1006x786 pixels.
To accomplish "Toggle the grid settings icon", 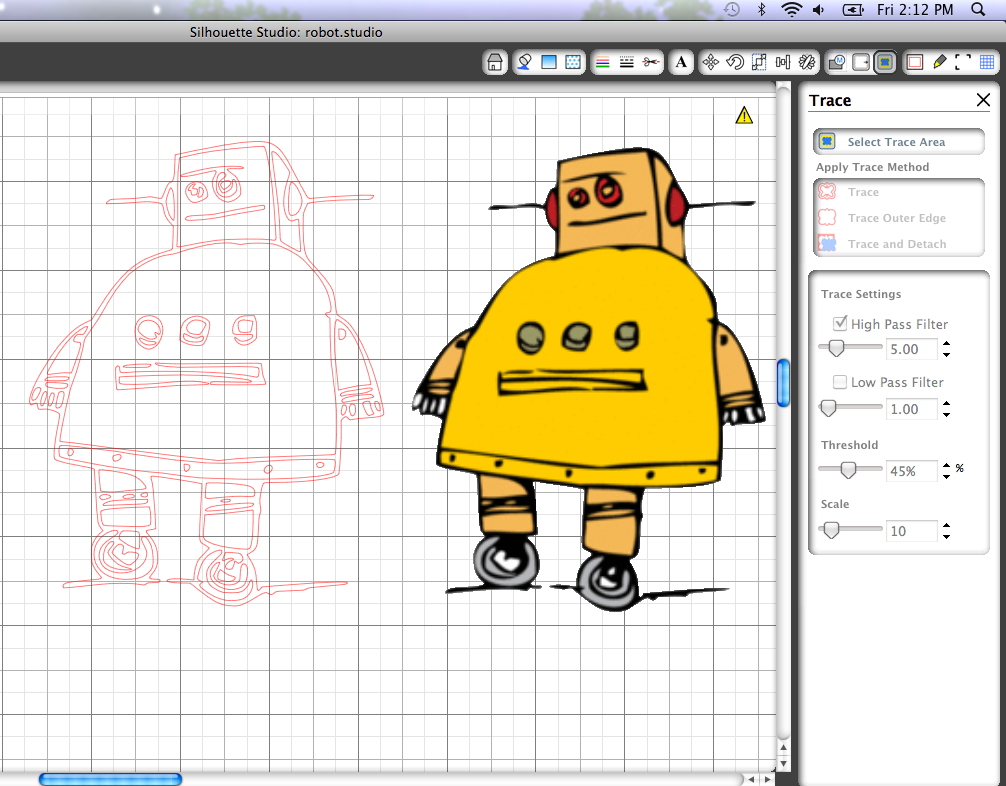I will tap(987, 62).
